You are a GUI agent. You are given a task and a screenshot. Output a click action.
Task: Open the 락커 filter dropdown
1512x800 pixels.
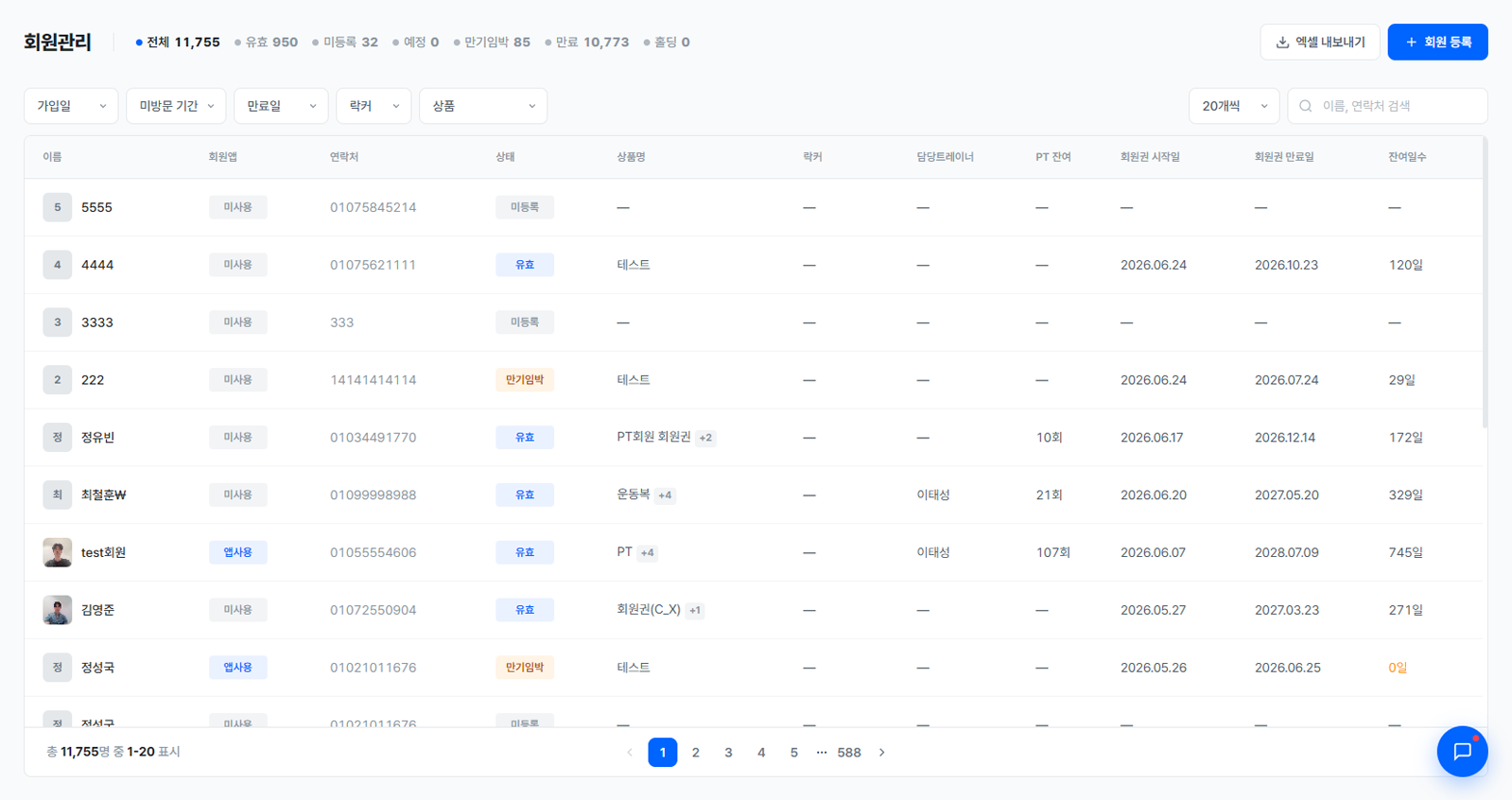(x=374, y=106)
